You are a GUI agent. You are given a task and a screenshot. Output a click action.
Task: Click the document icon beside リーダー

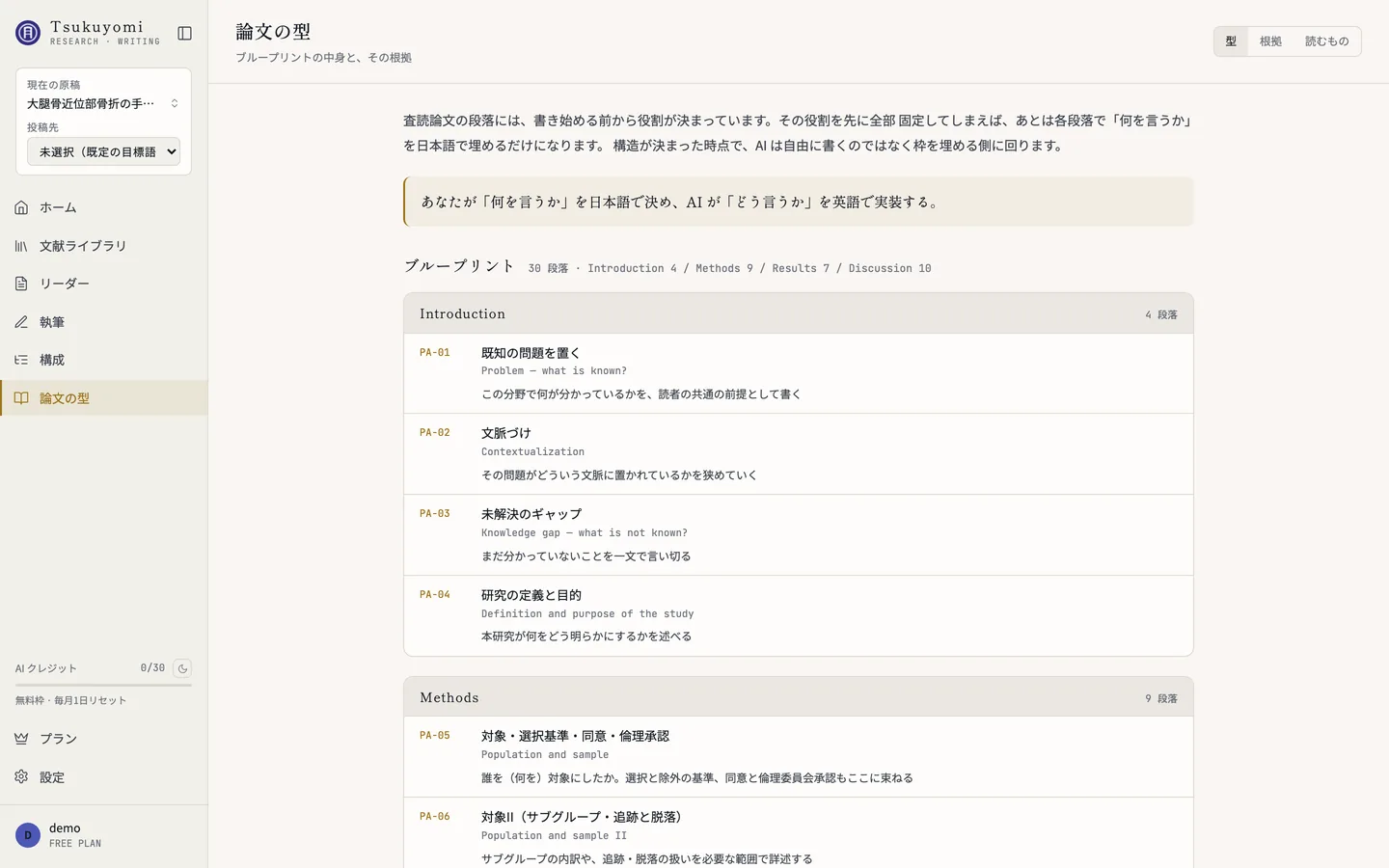click(21, 284)
